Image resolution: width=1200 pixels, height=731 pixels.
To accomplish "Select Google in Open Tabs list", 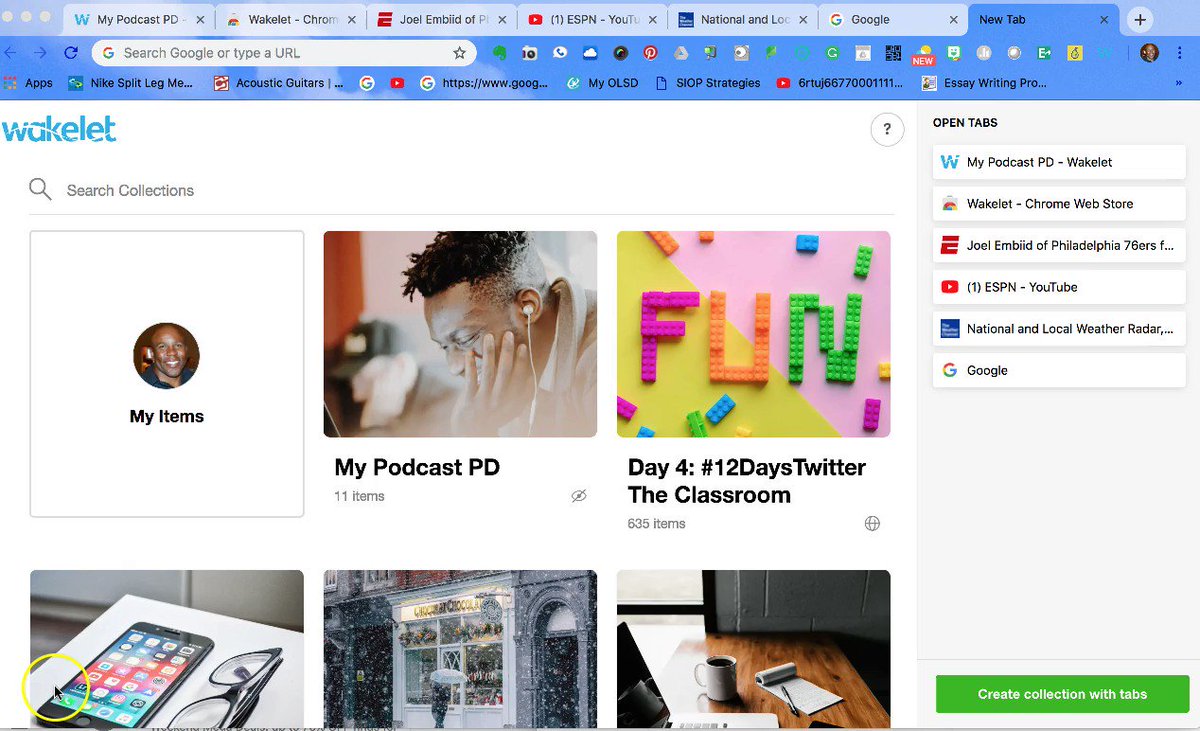I will click(x=1059, y=370).
